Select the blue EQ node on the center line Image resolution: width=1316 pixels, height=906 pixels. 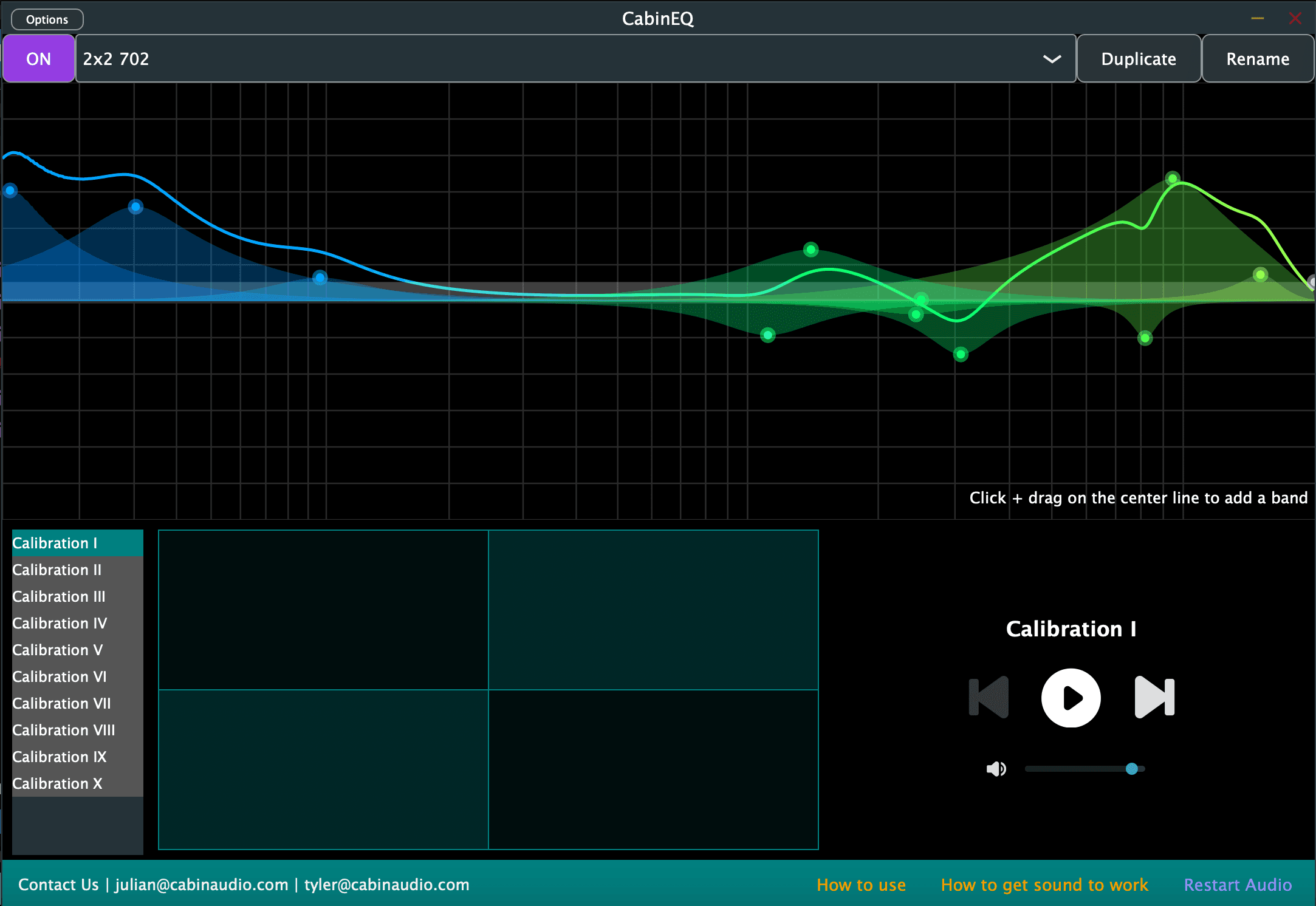320,278
